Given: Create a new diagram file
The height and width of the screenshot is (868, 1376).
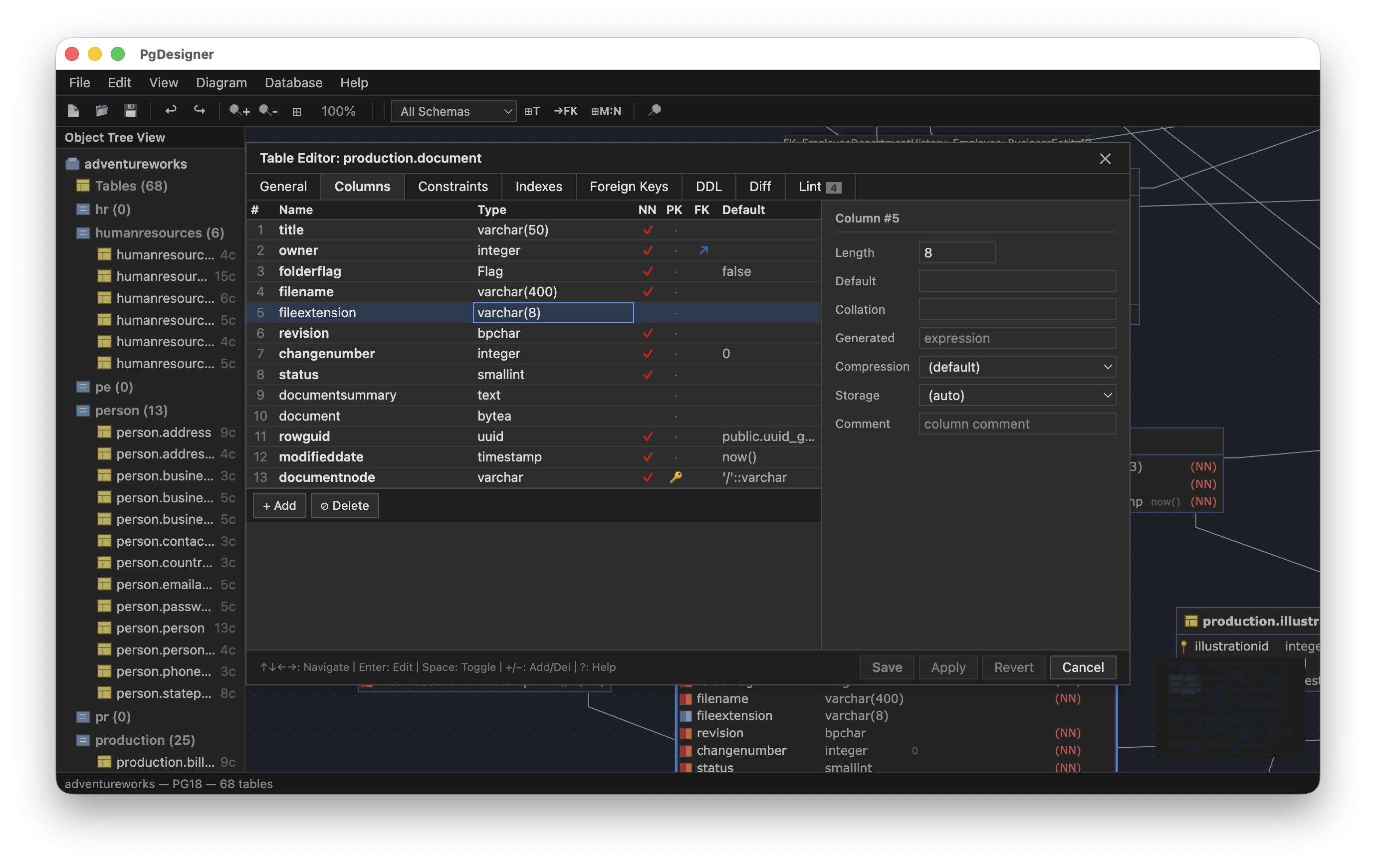Looking at the screenshot, I should (73, 110).
